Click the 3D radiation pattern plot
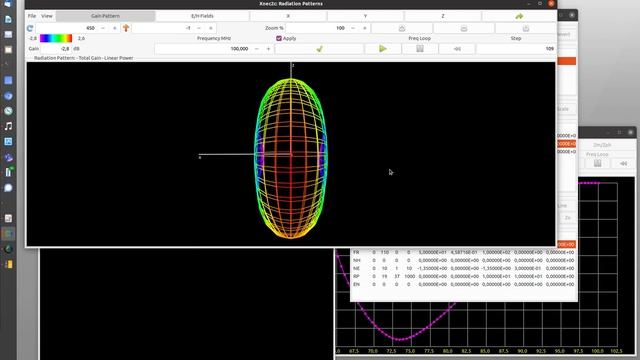This screenshot has height=360, width=640. (x=291, y=154)
